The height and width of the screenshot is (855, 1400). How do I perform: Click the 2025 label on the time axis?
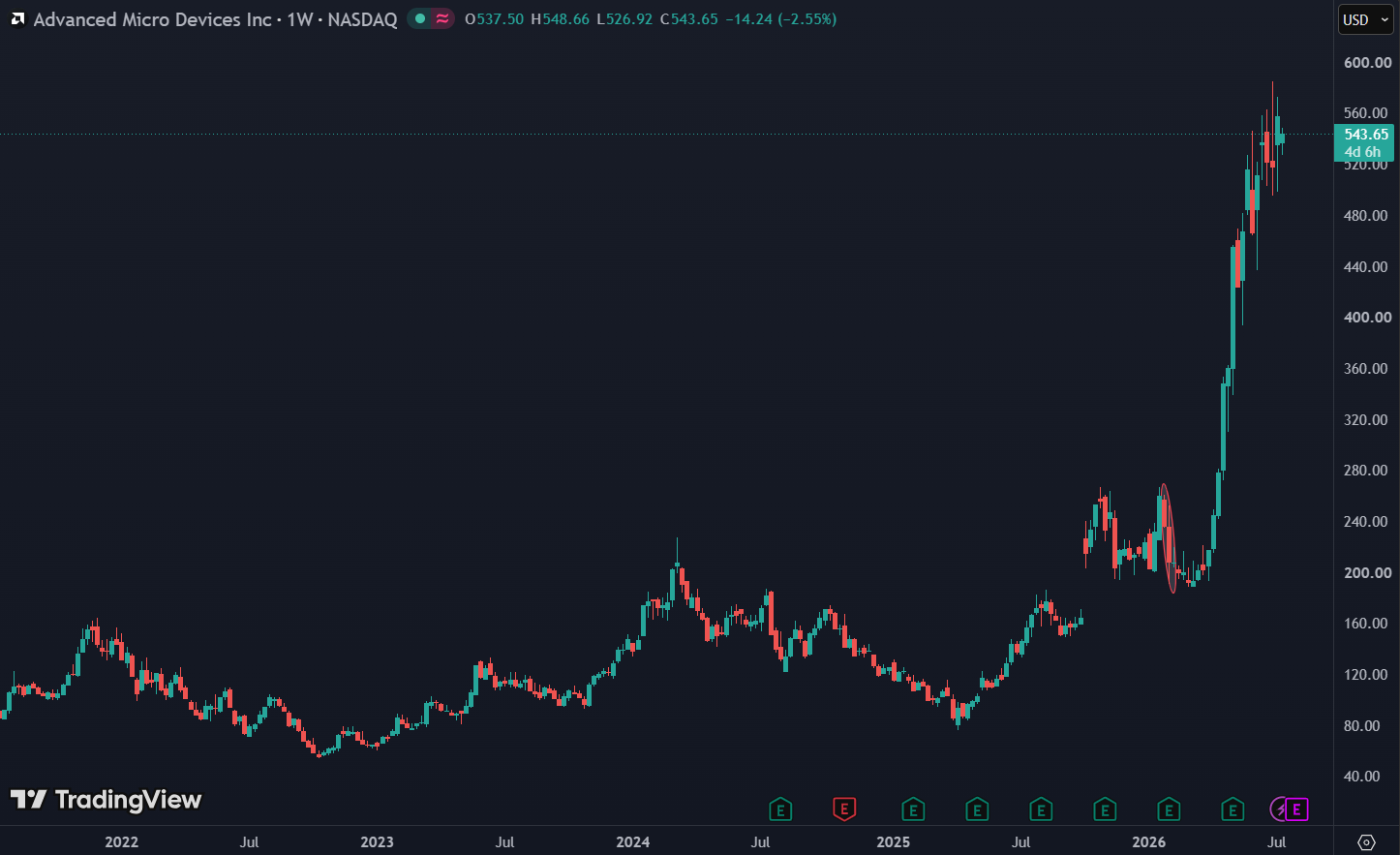tap(894, 842)
